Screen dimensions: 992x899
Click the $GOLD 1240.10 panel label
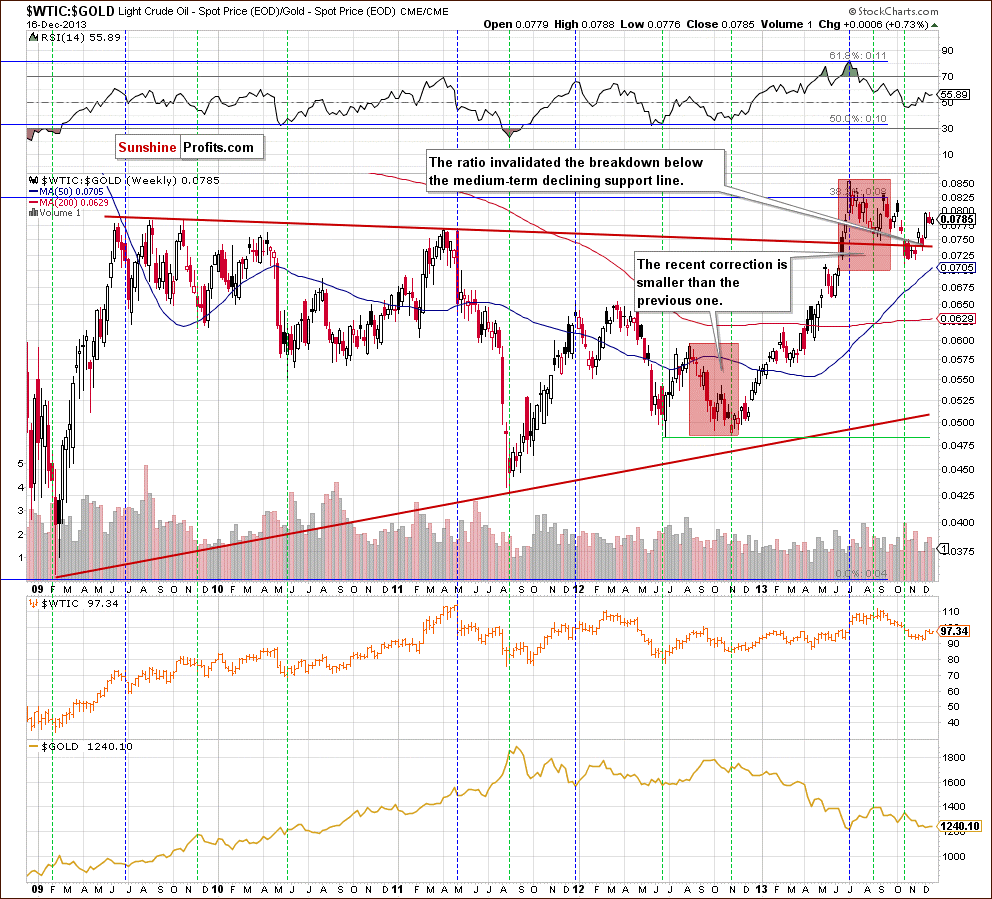click(x=87, y=747)
